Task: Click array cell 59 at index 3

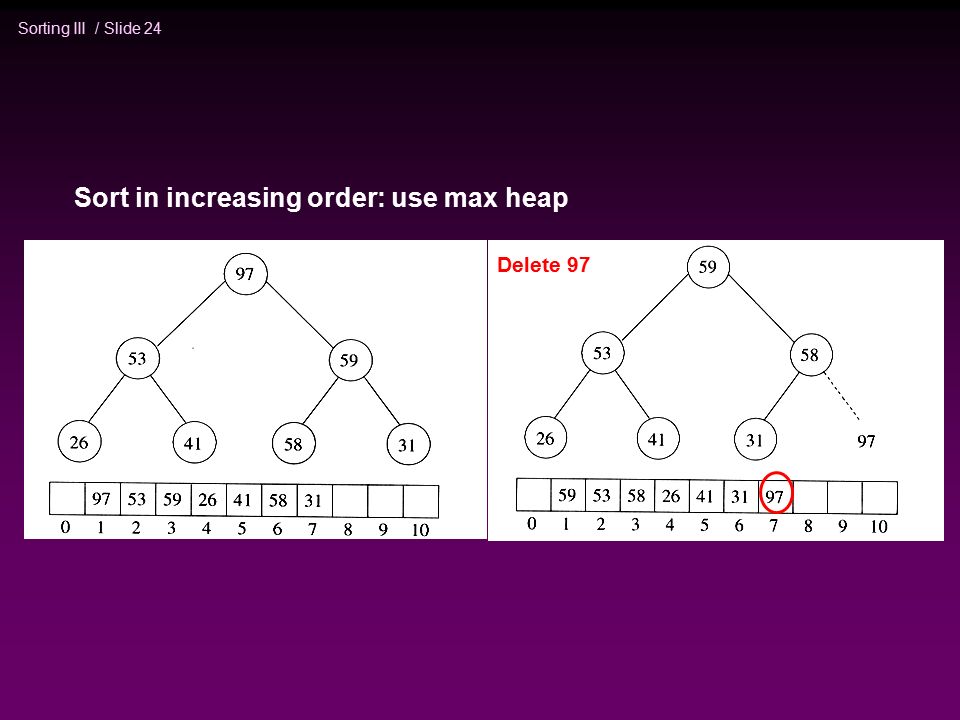Action: (173, 500)
